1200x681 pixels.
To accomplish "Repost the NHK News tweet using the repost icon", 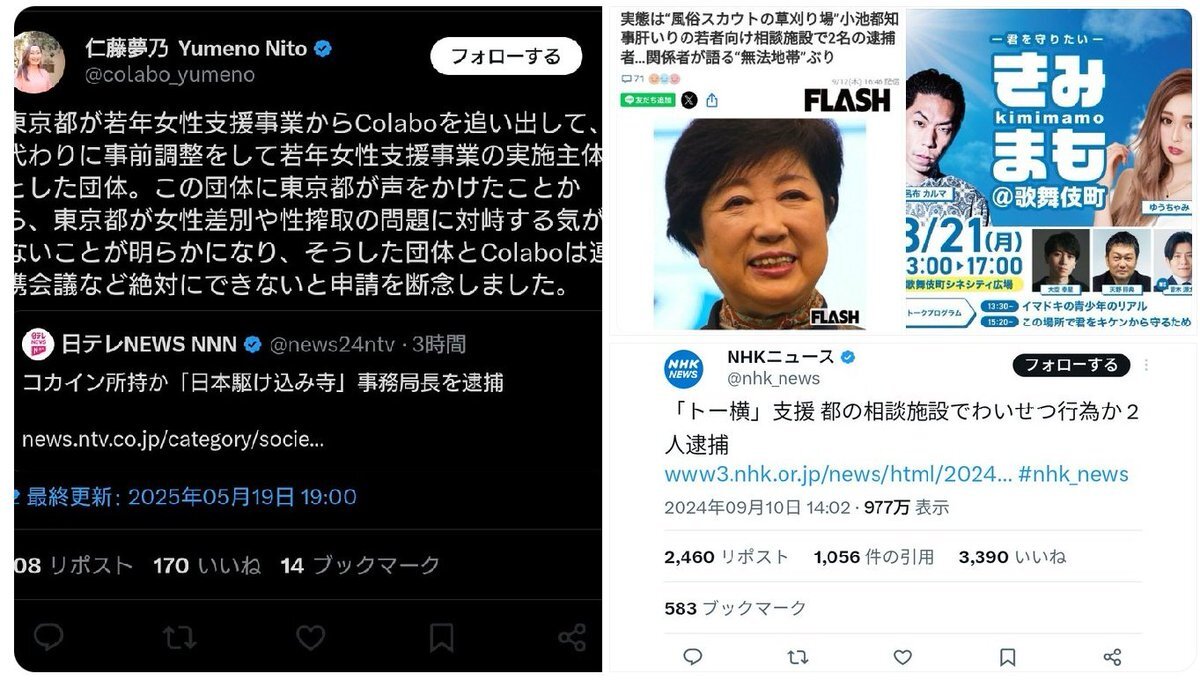I will [797, 657].
